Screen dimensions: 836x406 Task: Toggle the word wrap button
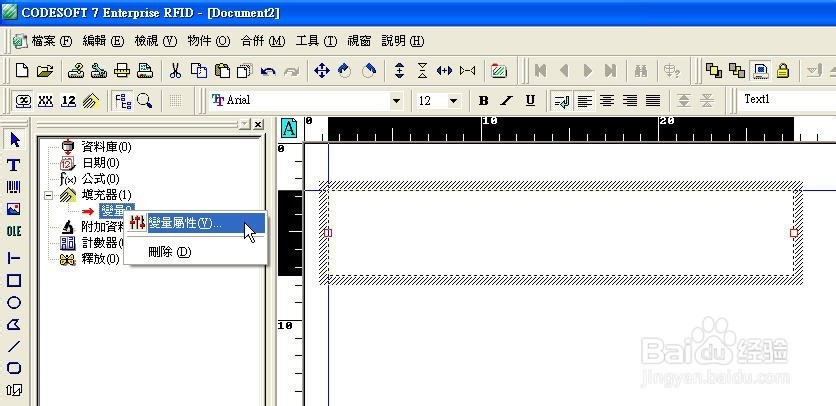[x=561, y=100]
